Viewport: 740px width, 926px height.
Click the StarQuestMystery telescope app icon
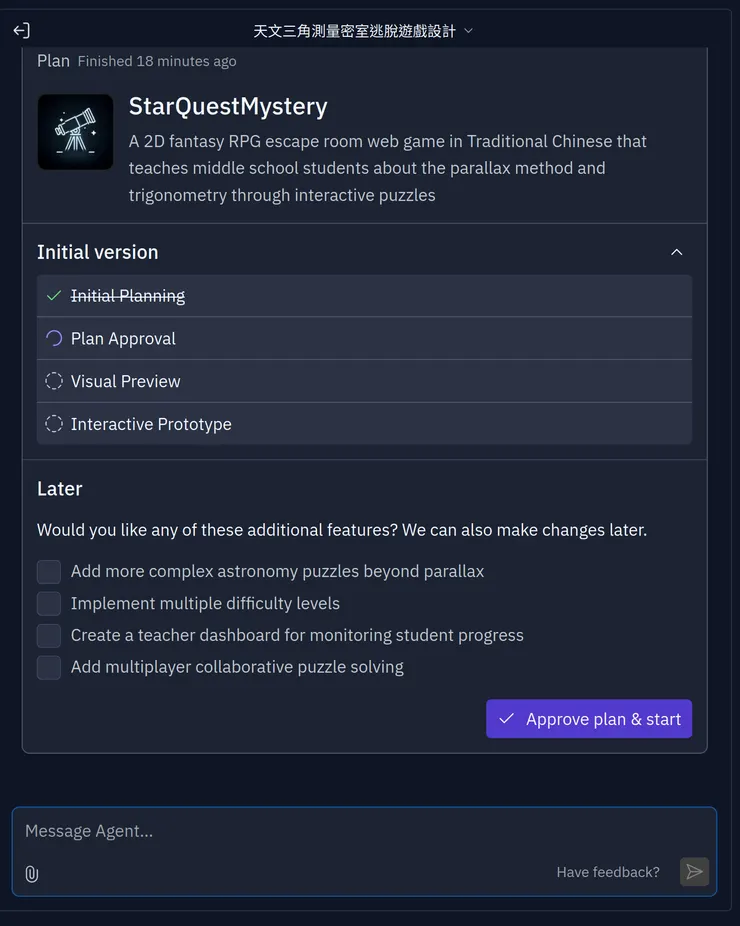pos(75,132)
